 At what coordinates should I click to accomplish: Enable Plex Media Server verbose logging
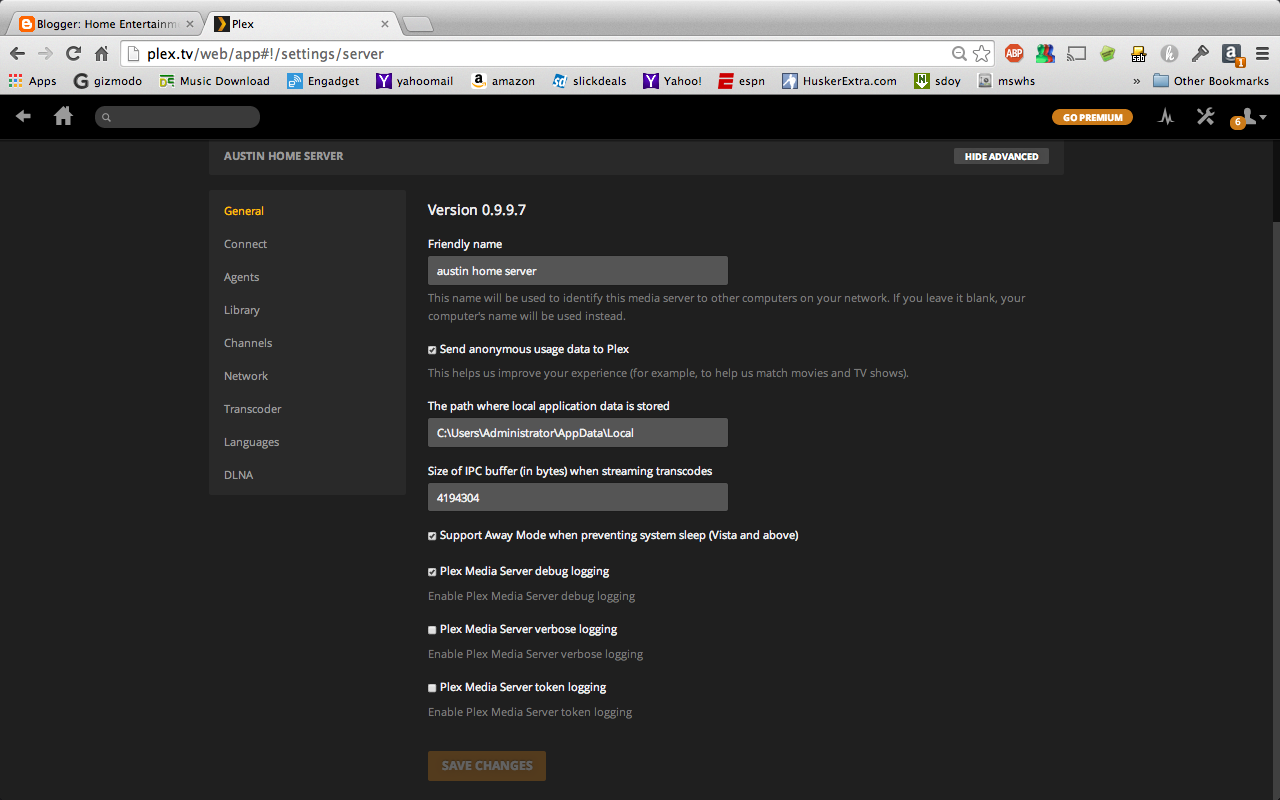pos(431,629)
